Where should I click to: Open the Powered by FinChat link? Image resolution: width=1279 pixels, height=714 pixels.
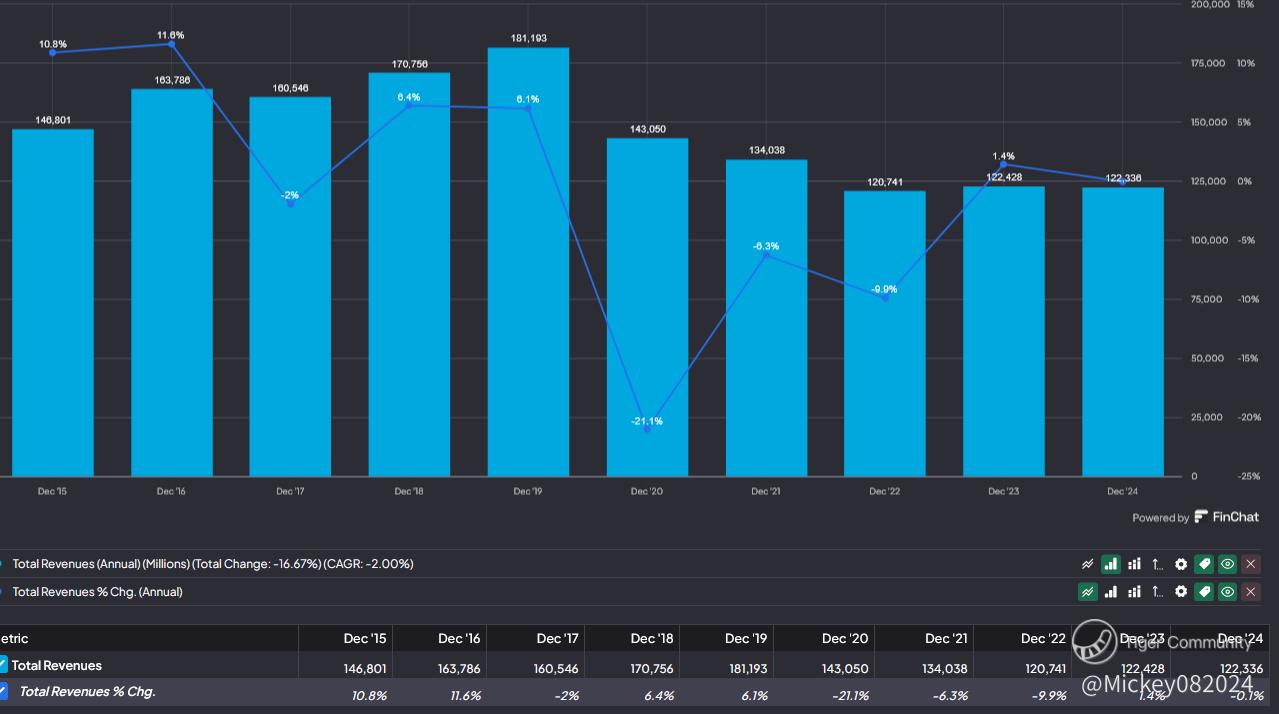point(1196,517)
